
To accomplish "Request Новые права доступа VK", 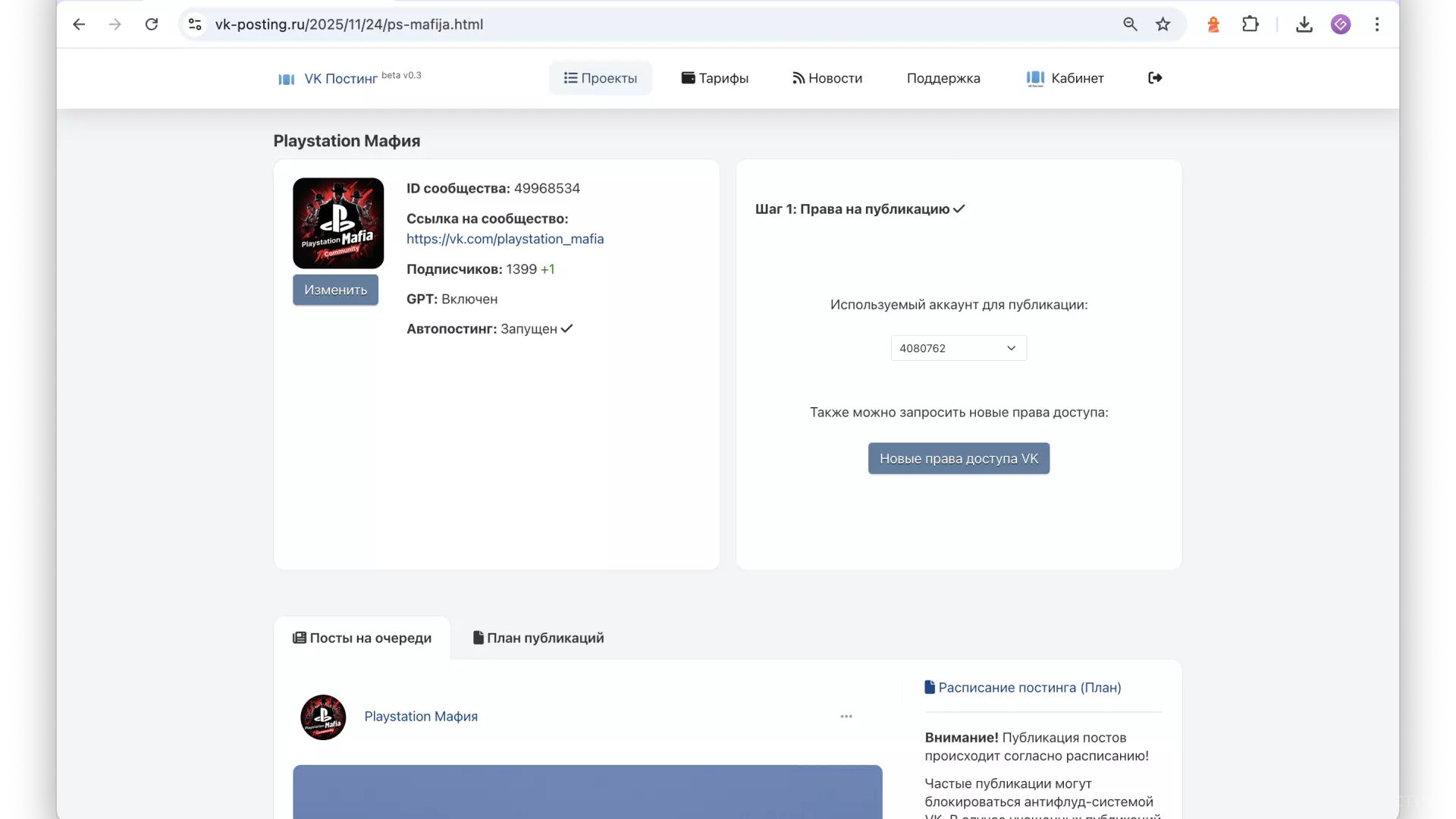I will pos(959,459).
